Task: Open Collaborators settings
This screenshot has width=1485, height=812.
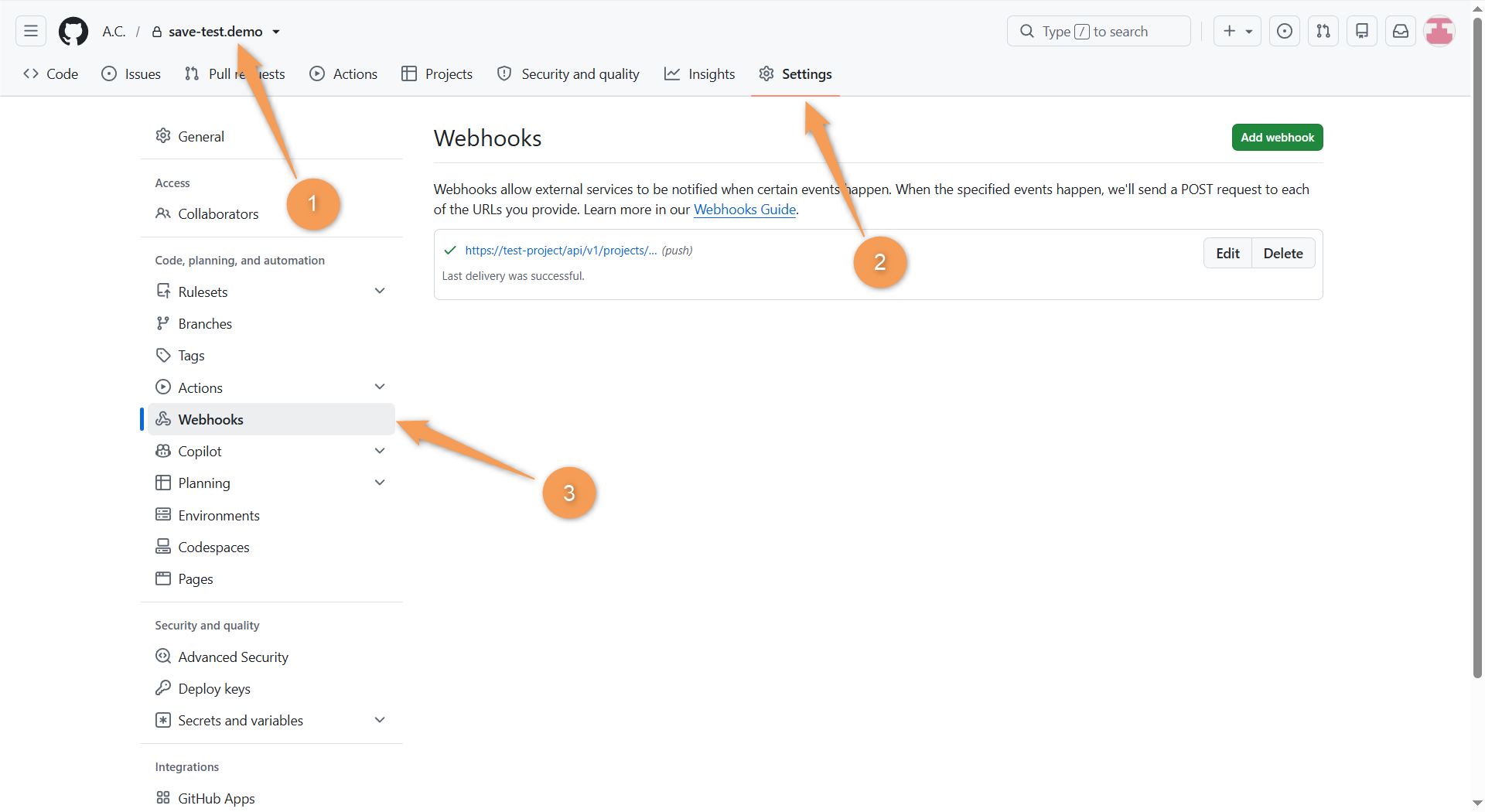Action: (x=271, y=213)
